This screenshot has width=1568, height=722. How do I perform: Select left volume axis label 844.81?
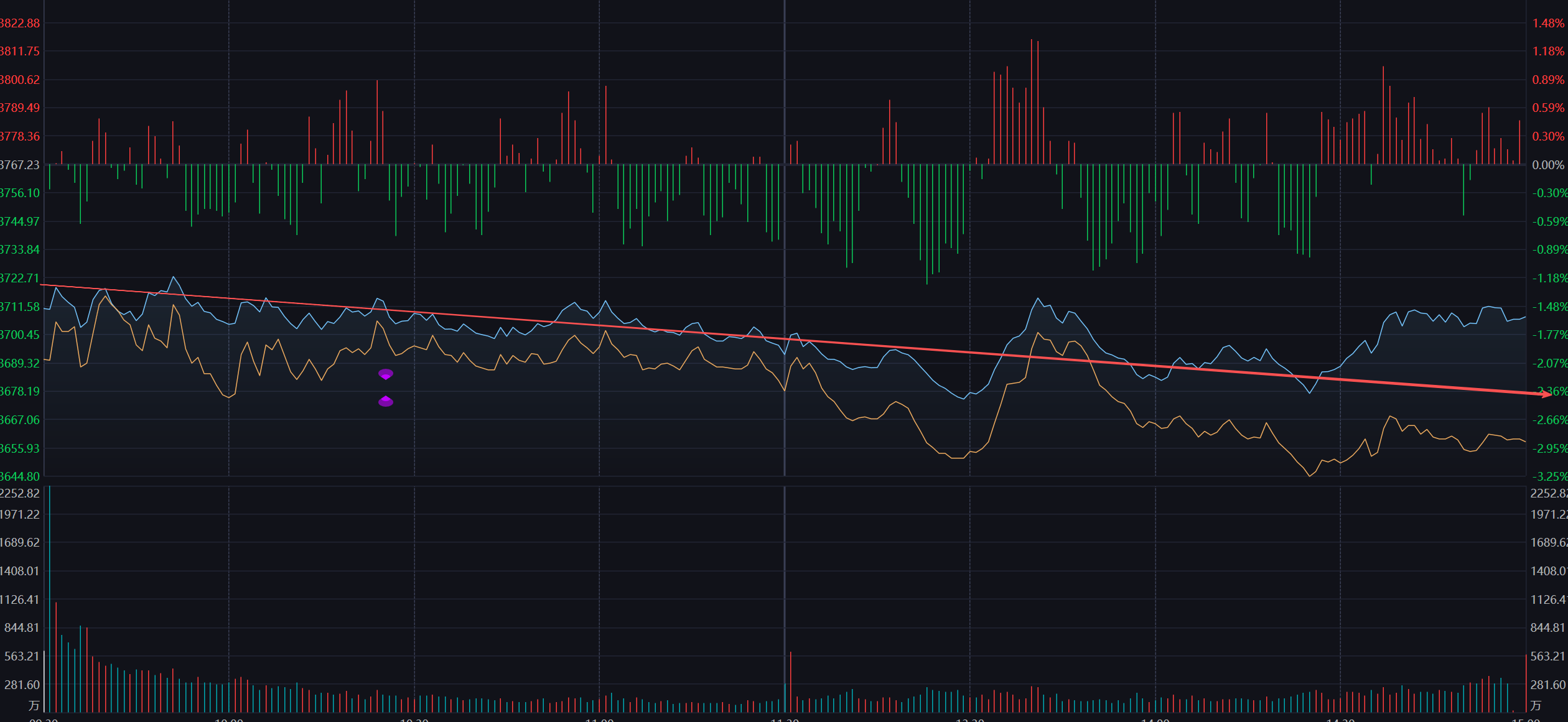22,627
